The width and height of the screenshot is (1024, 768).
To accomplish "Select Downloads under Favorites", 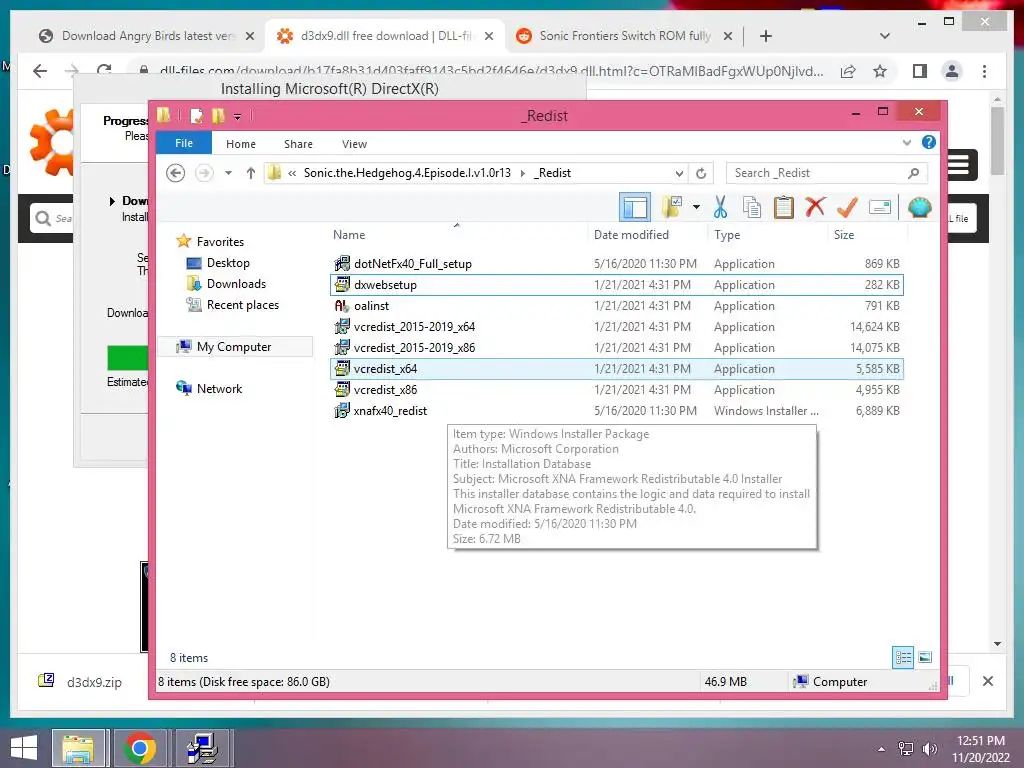I will (236, 283).
